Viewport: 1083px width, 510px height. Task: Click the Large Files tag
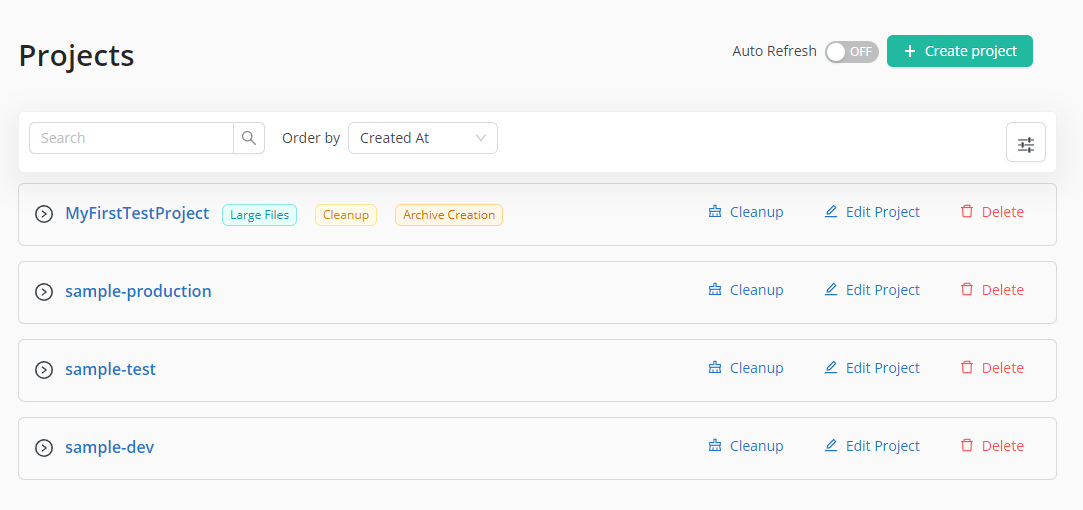(x=259, y=215)
